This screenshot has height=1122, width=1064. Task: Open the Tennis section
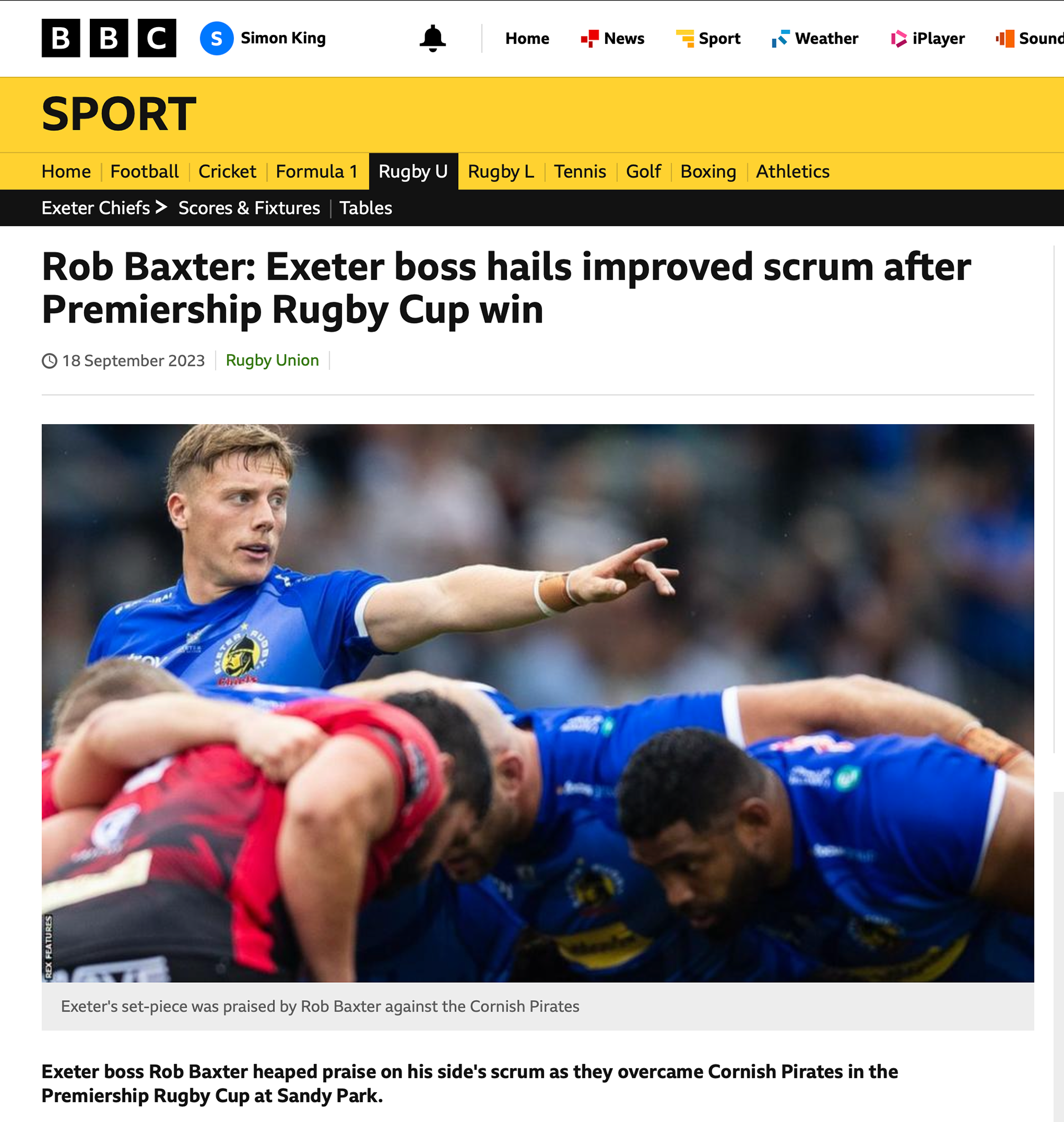click(x=580, y=171)
